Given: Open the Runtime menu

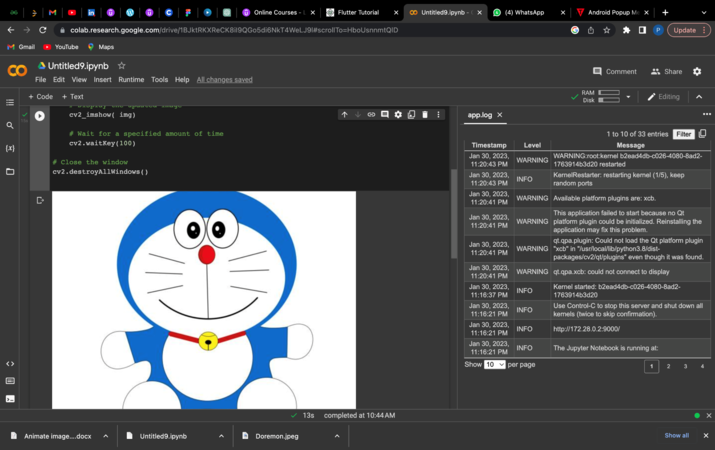Looking at the screenshot, I should click(x=131, y=80).
